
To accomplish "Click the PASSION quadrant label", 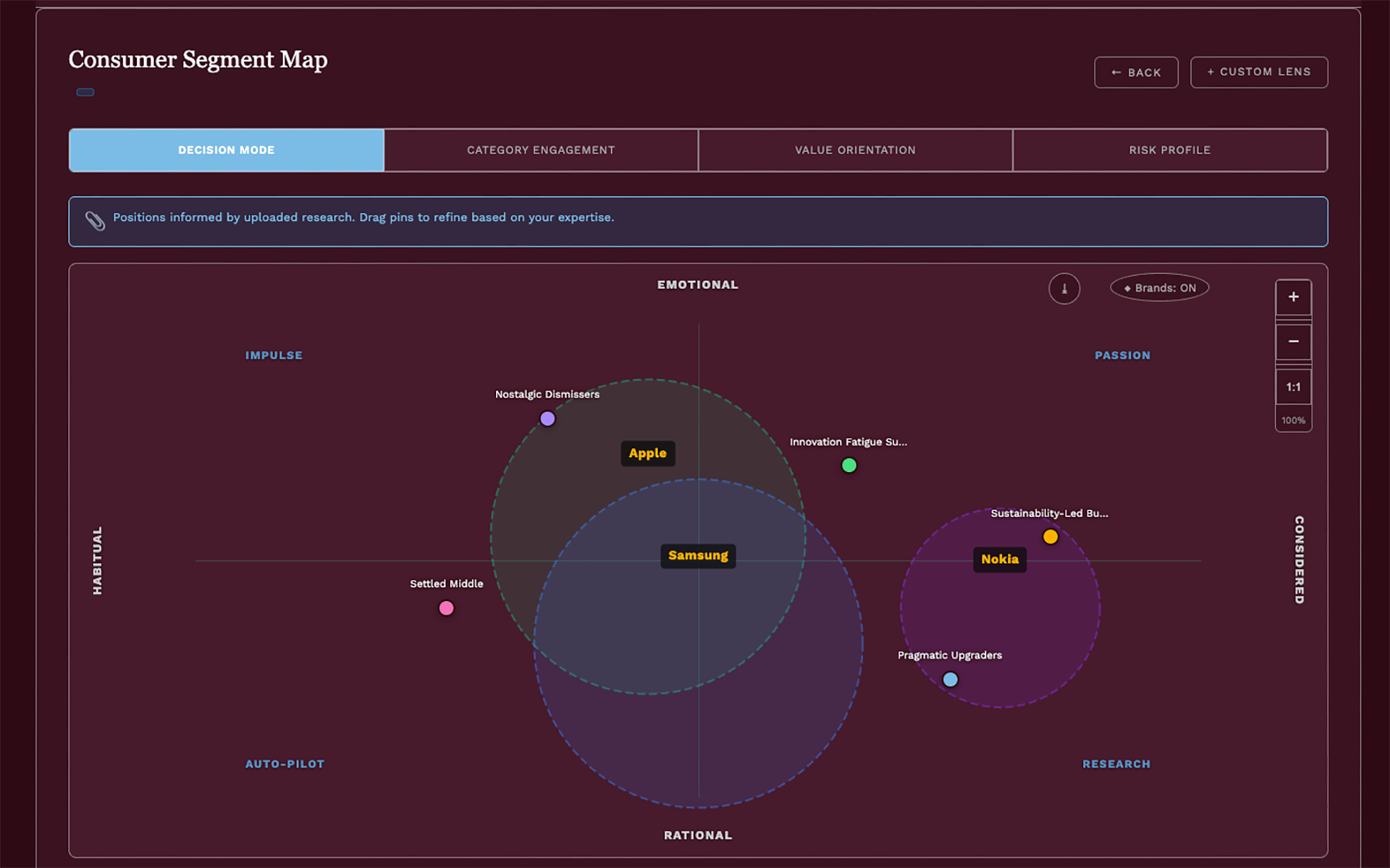I will [1122, 355].
